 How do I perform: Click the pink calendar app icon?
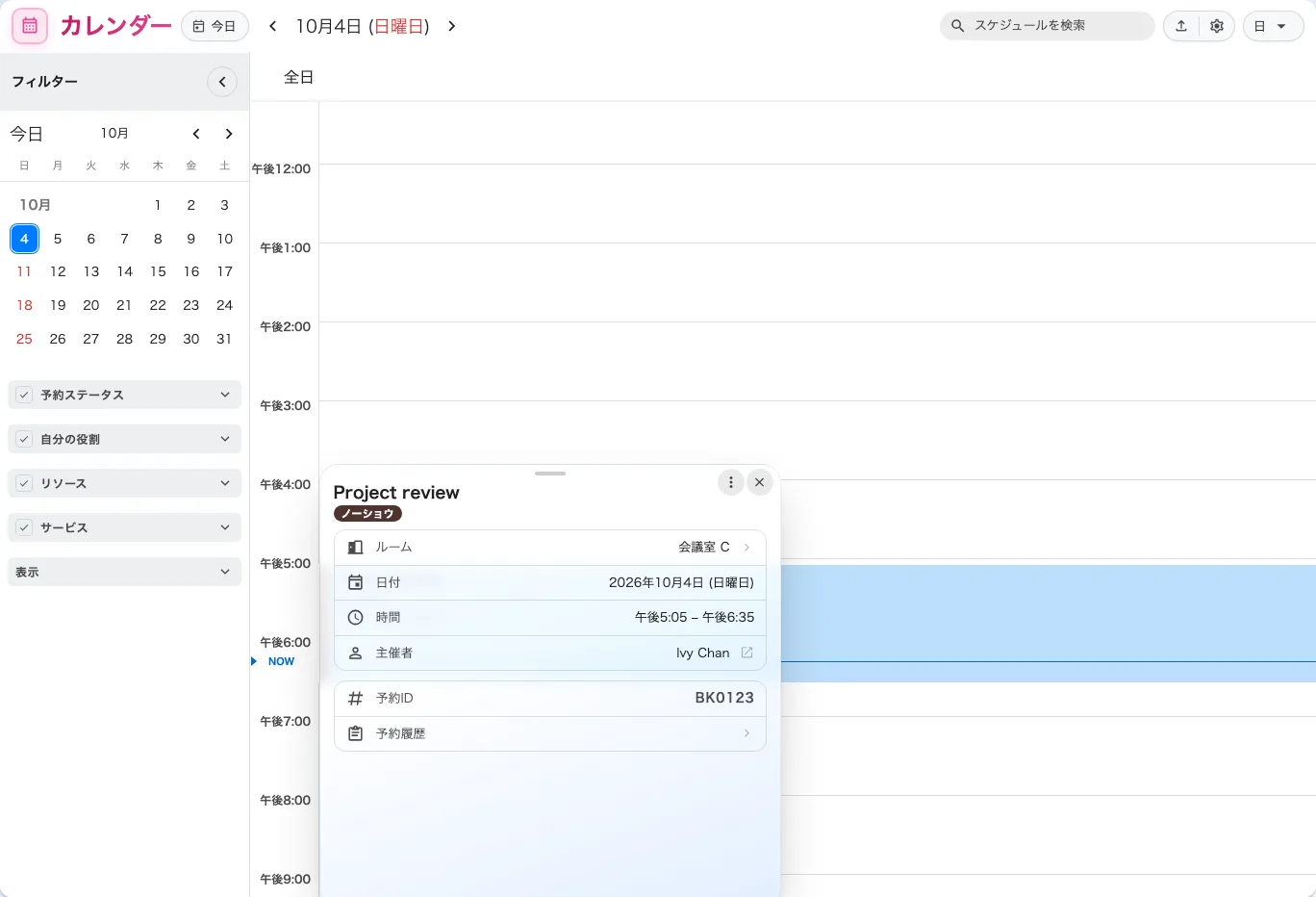tap(30, 26)
